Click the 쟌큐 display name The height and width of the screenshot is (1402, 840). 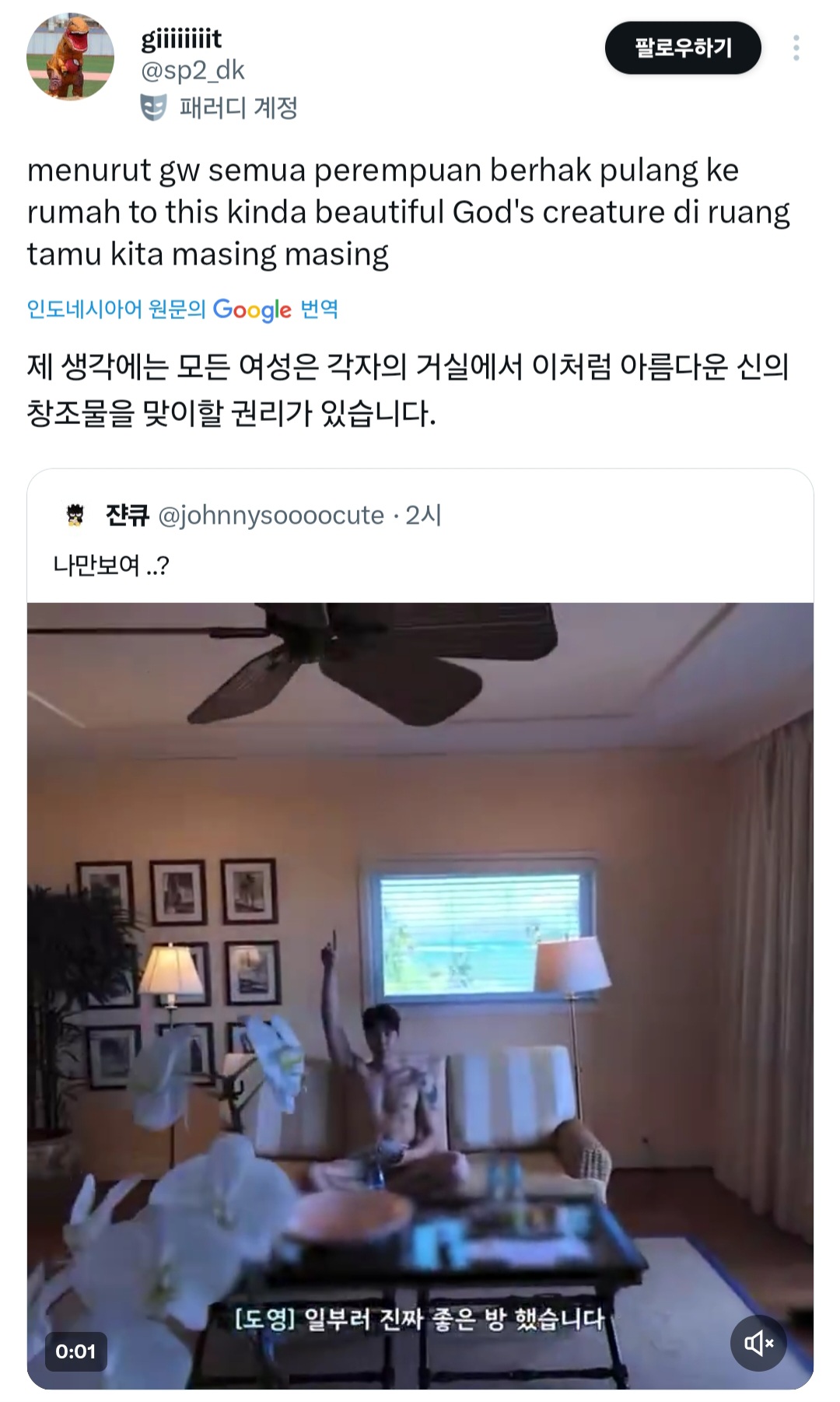pos(127,515)
